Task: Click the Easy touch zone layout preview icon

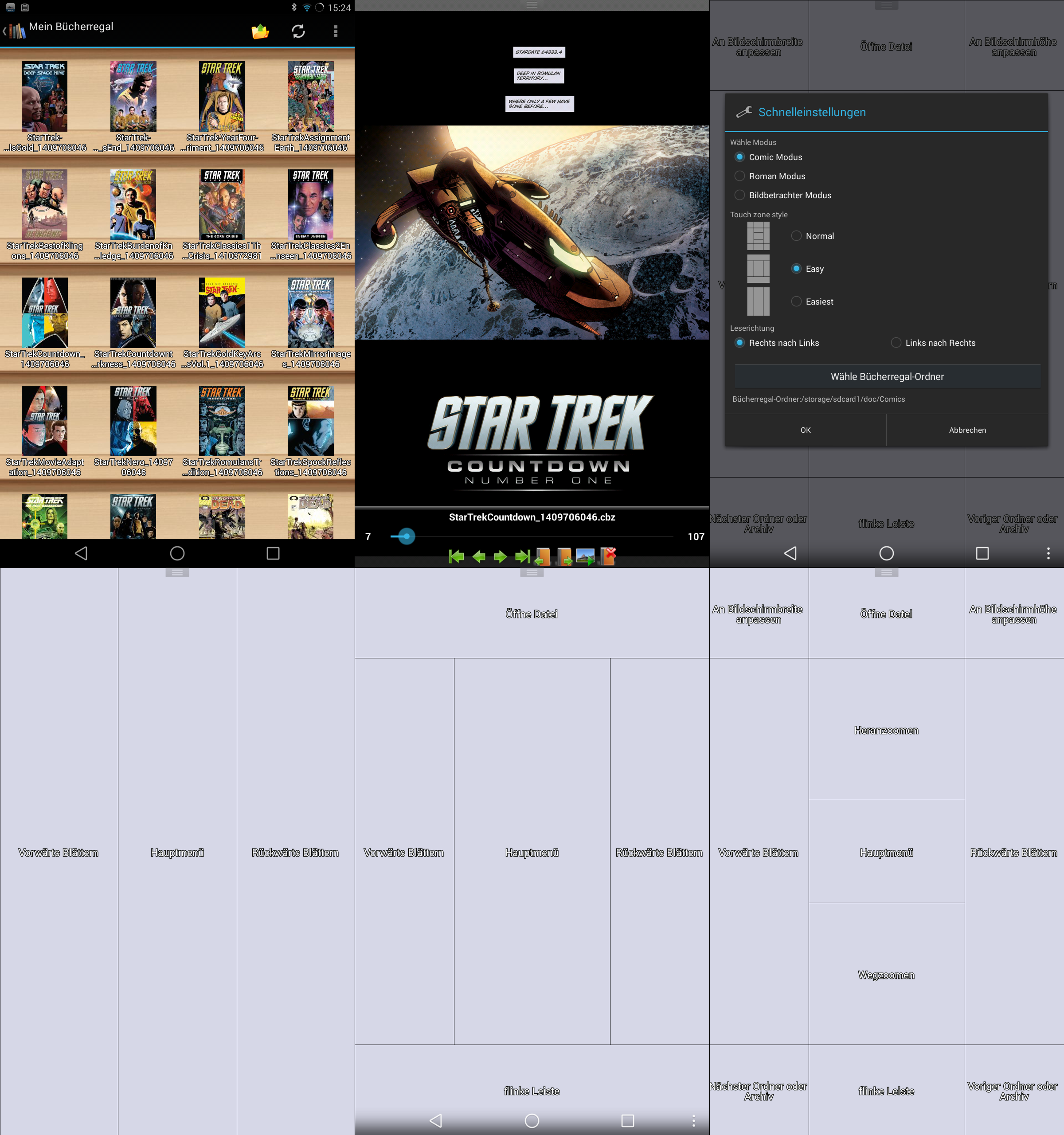Action: pos(758,268)
